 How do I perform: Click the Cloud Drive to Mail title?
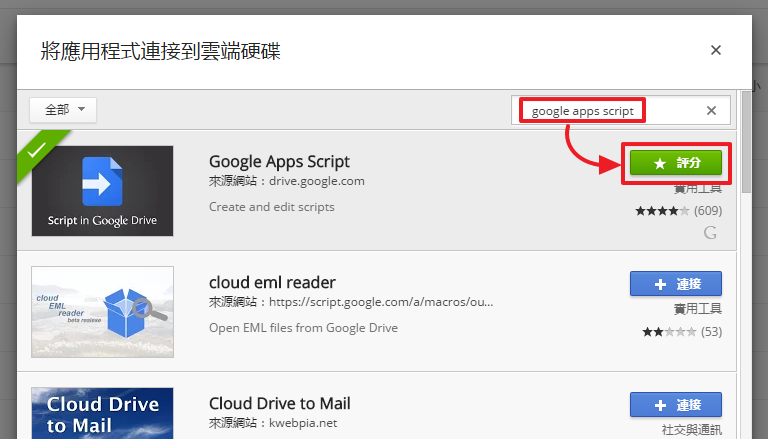click(279, 404)
